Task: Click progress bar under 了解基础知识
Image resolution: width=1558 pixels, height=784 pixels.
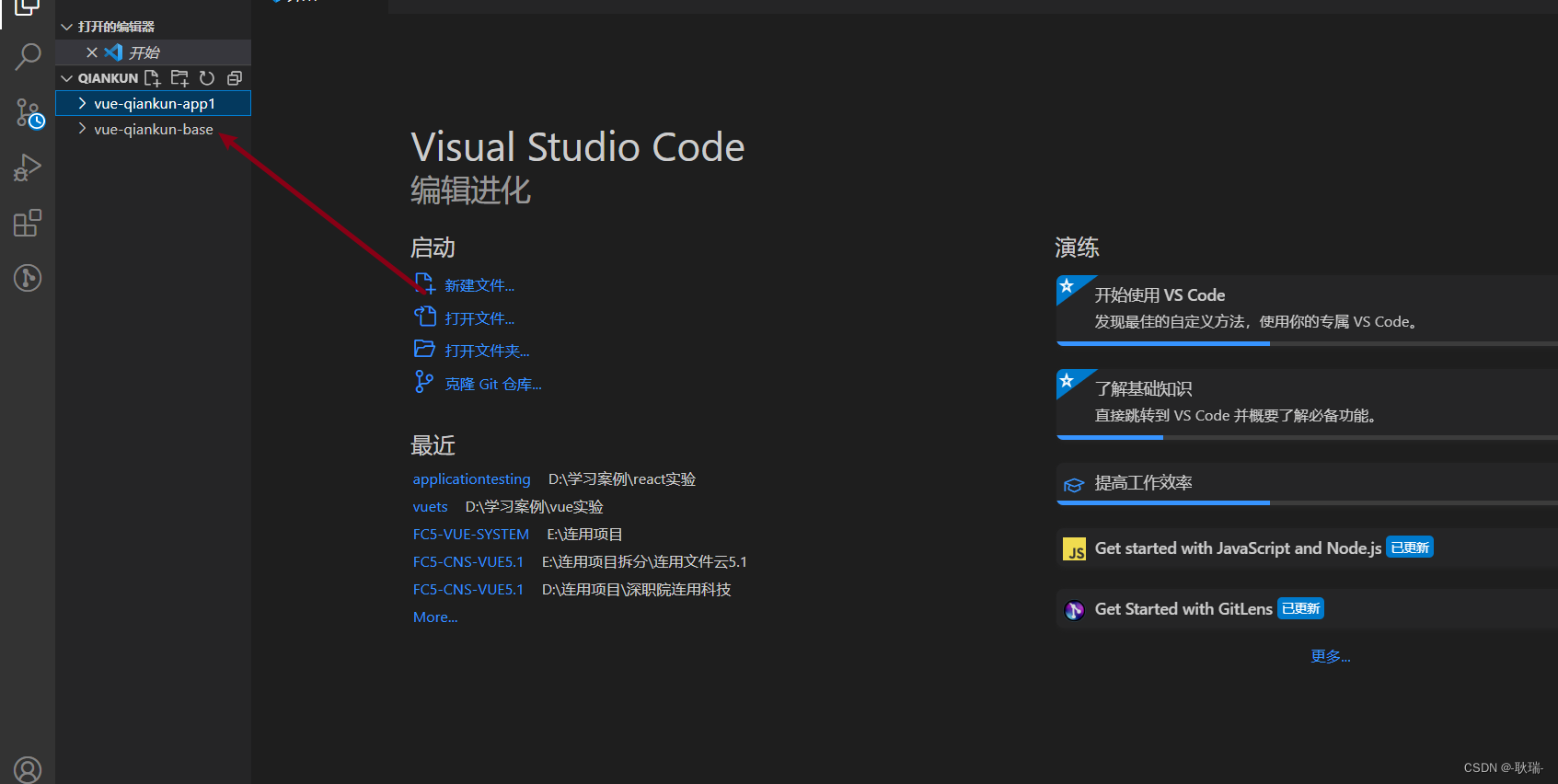Action: [1307, 437]
